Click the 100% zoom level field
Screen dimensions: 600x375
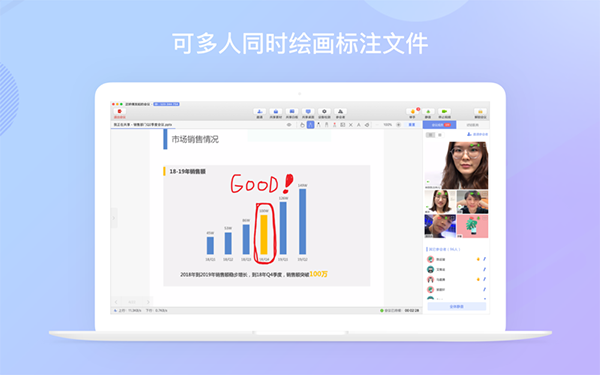388,125
